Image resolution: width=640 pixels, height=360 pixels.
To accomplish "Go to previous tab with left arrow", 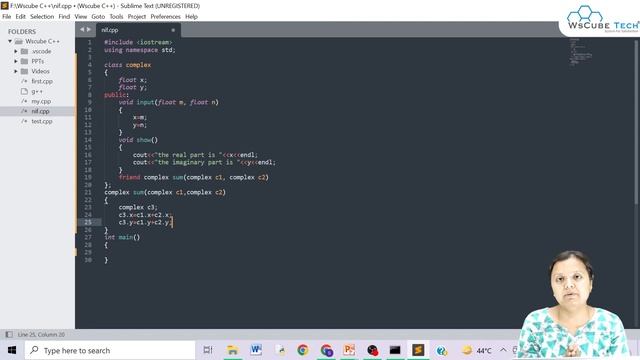I will click(82, 30).
